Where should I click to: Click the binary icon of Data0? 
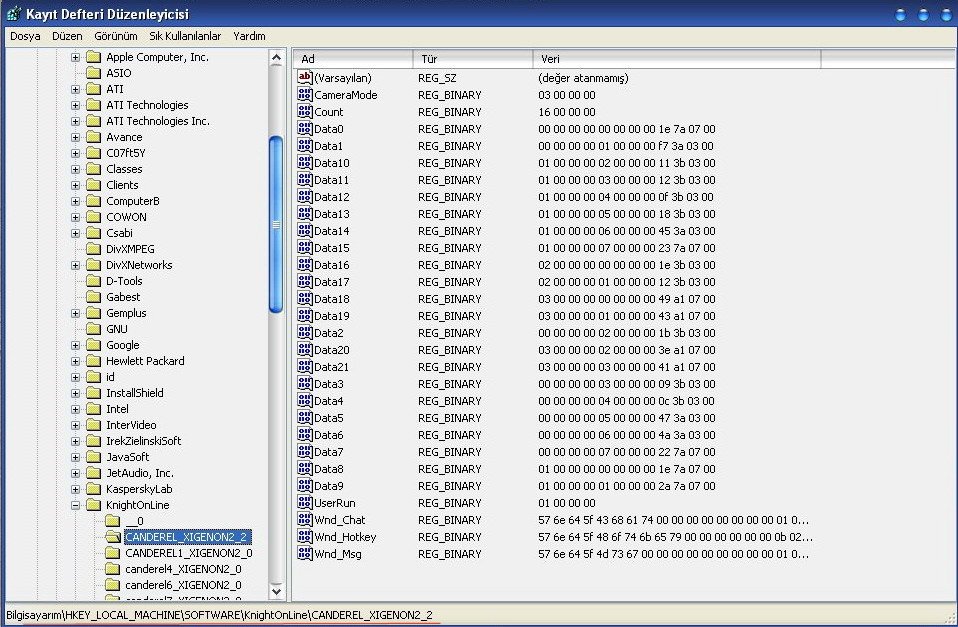(x=304, y=128)
